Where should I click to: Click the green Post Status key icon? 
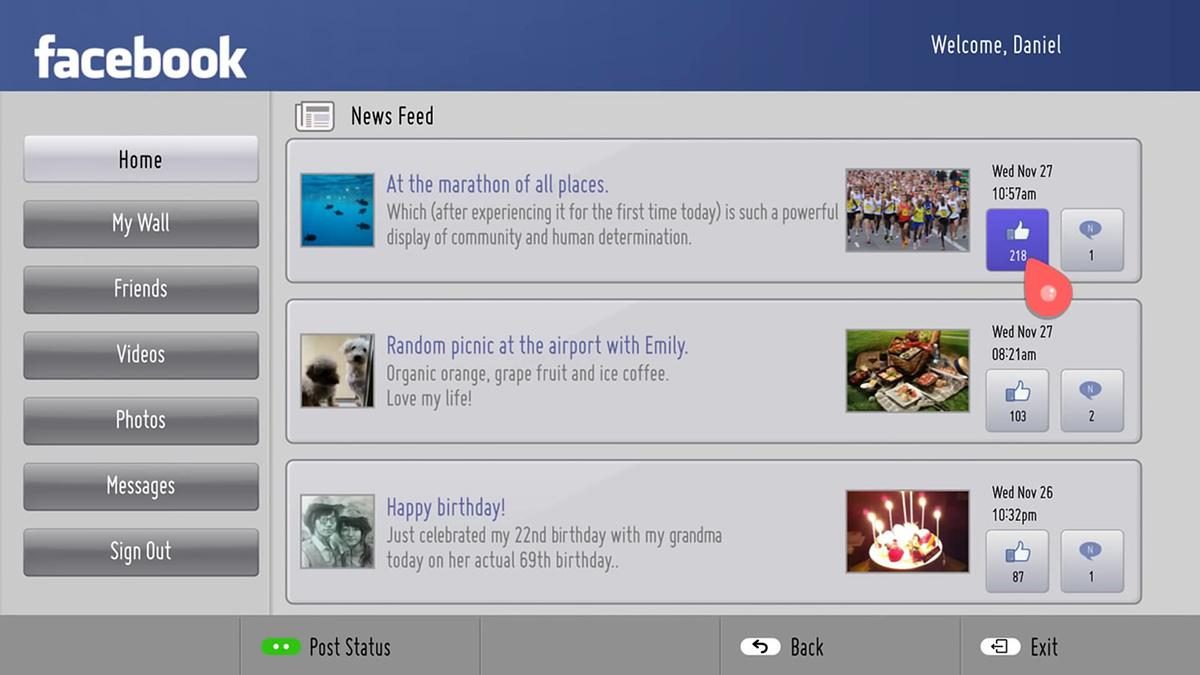click(x=281, y=647)
